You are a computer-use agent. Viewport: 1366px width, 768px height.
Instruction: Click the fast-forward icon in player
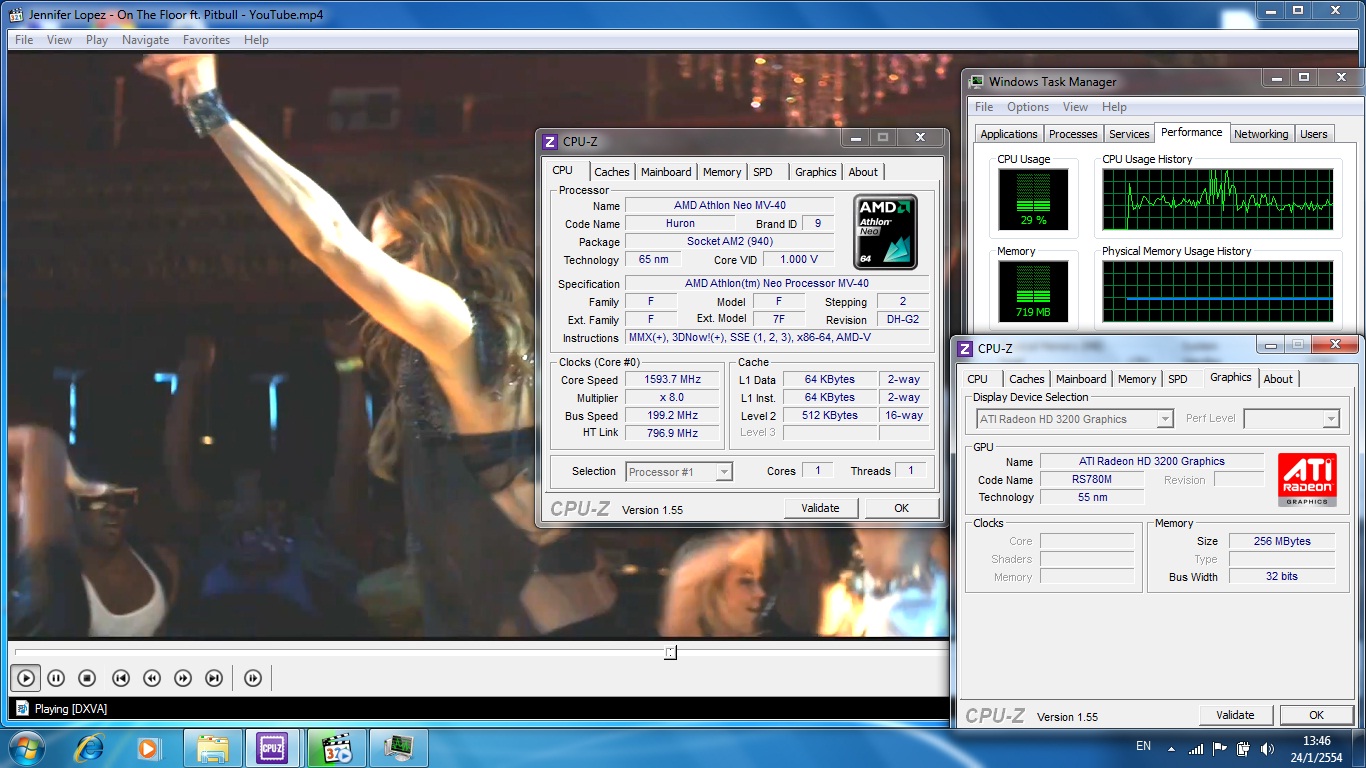tap(183, 678)
